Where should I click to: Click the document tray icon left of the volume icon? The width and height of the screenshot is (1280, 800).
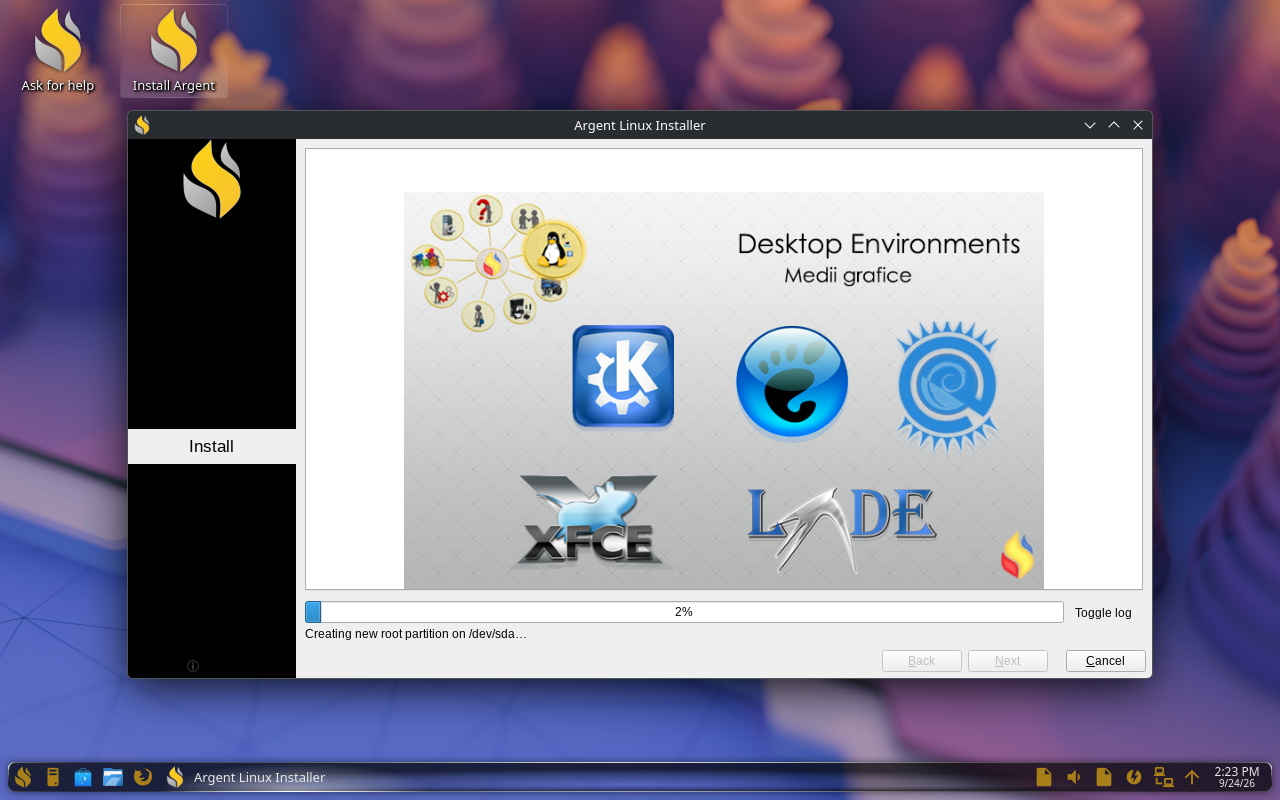click(x=1044, y=777)
